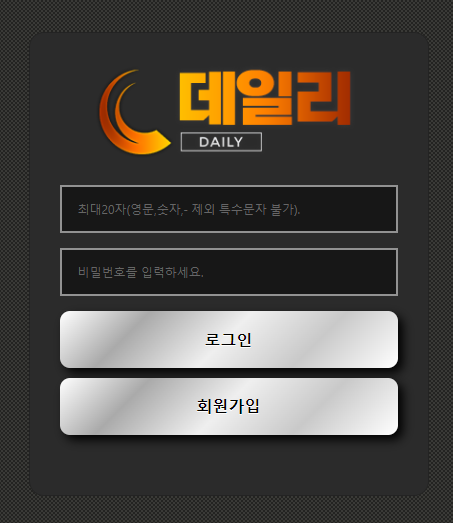Click the 비밀번호를 입력하세요 placeholder text
Screen dimensions: 453x523
(x=140, y=272)
